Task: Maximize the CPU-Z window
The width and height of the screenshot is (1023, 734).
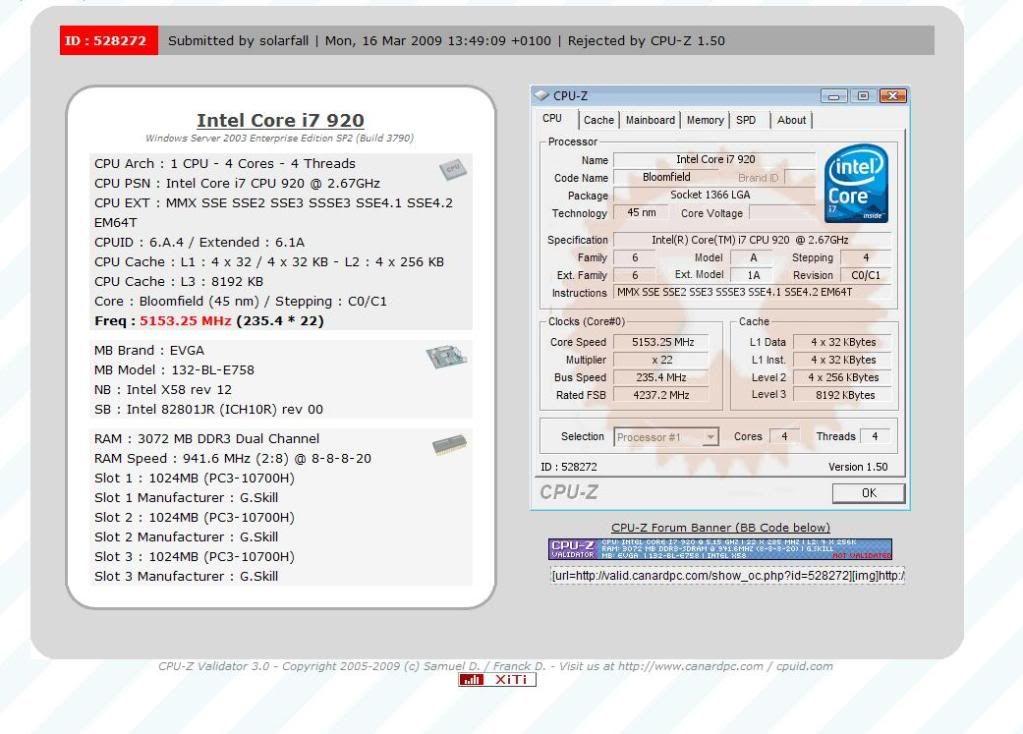Action: [x=863, y=96]
